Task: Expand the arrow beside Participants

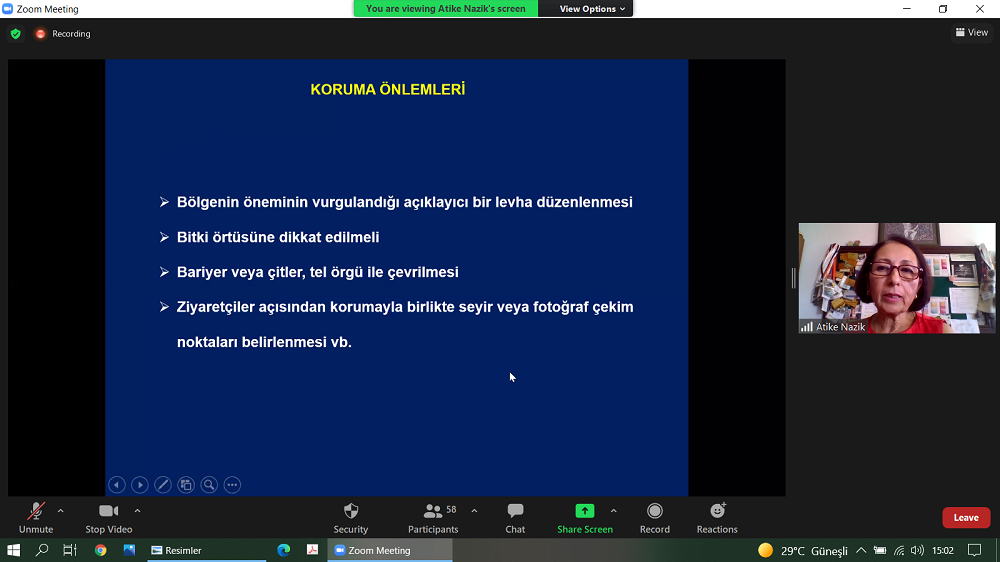Action: click(x=474, y=511)
